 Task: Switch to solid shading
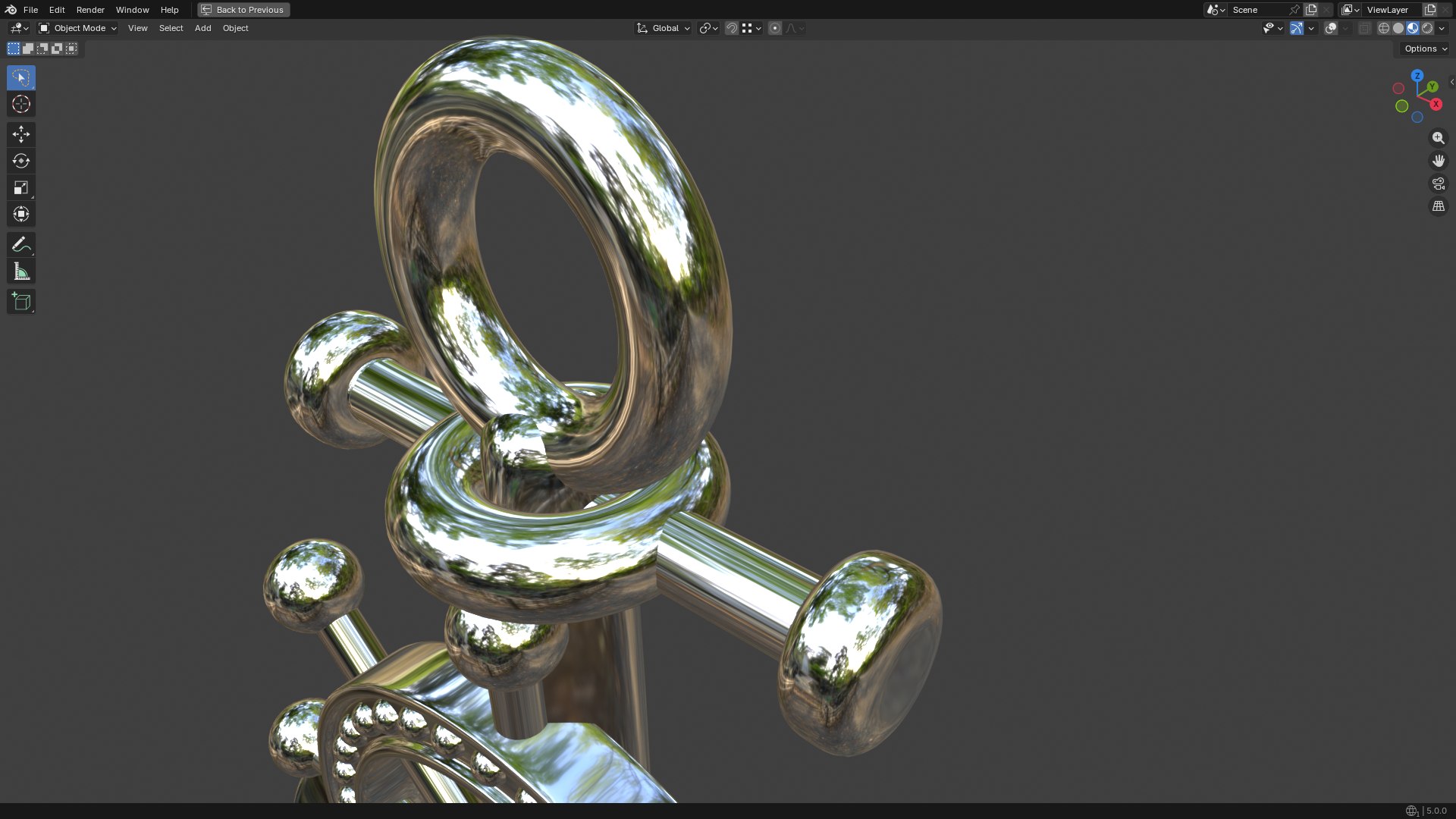[1398, 28]
